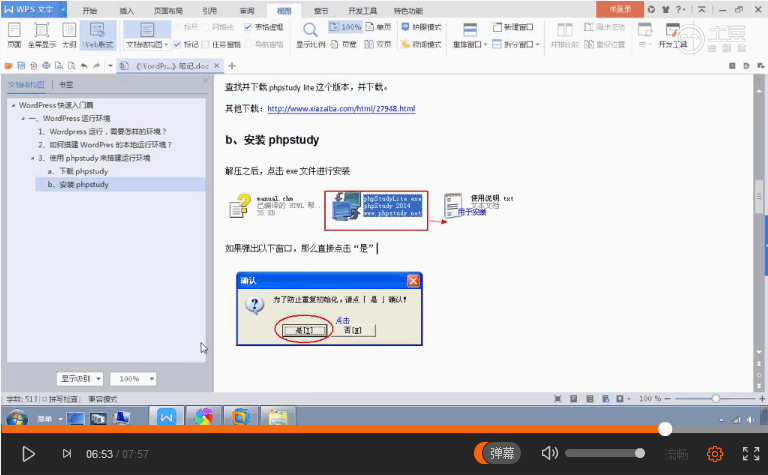Click the open folder icon in quick toolbar
This screenshot has width=768, height=475.
[8, 66]
